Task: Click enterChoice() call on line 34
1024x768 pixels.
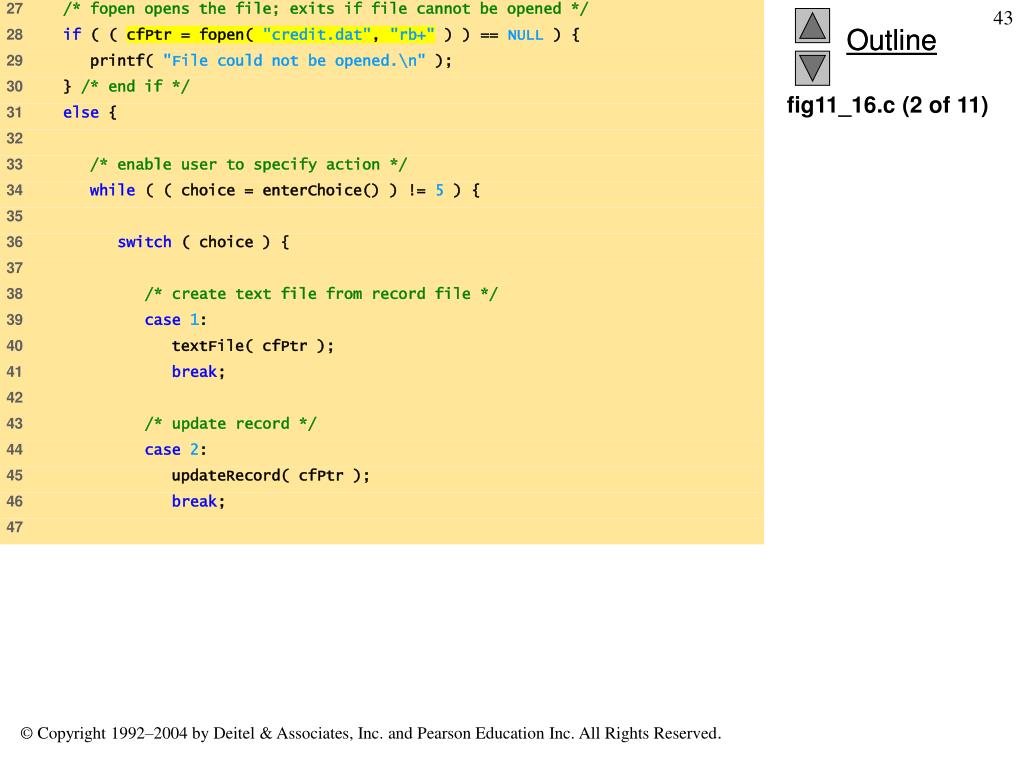Action: 321,190
